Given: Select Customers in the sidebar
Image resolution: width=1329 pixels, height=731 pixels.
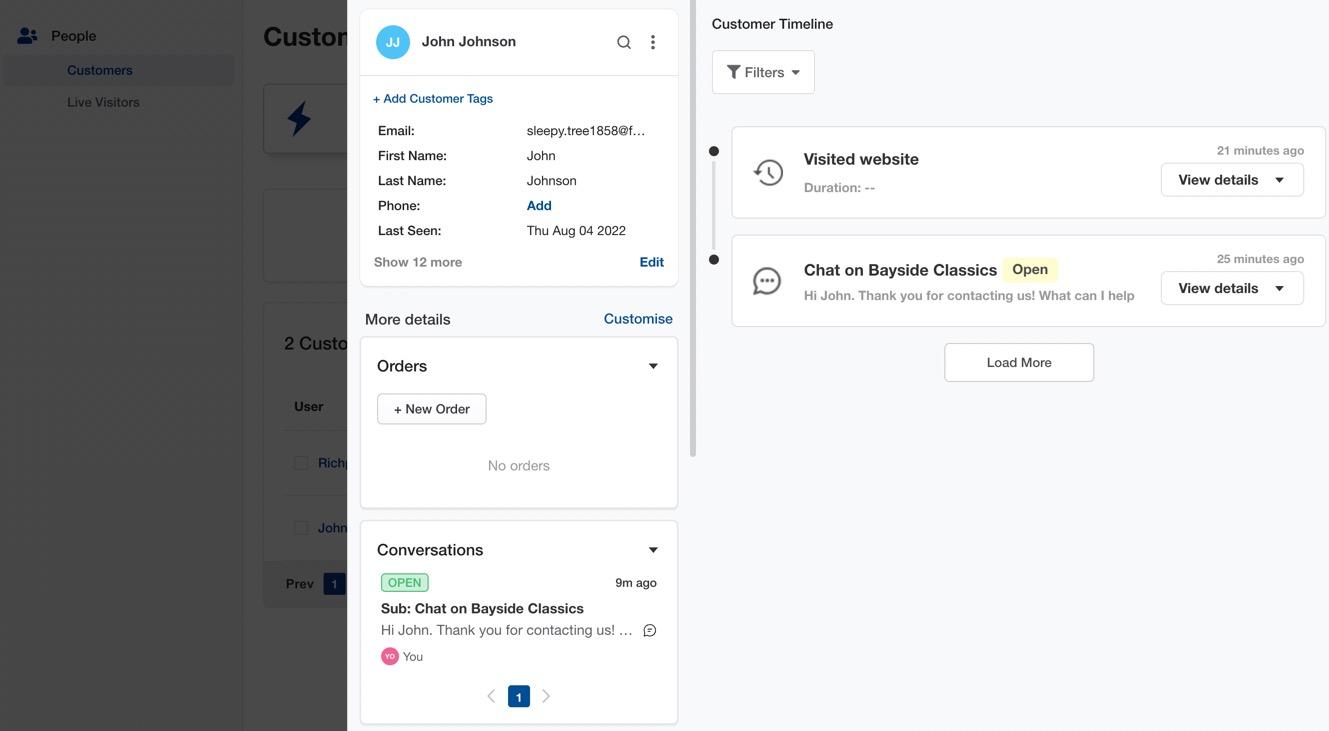Looking at the screenshot, I should coord(100,70).
